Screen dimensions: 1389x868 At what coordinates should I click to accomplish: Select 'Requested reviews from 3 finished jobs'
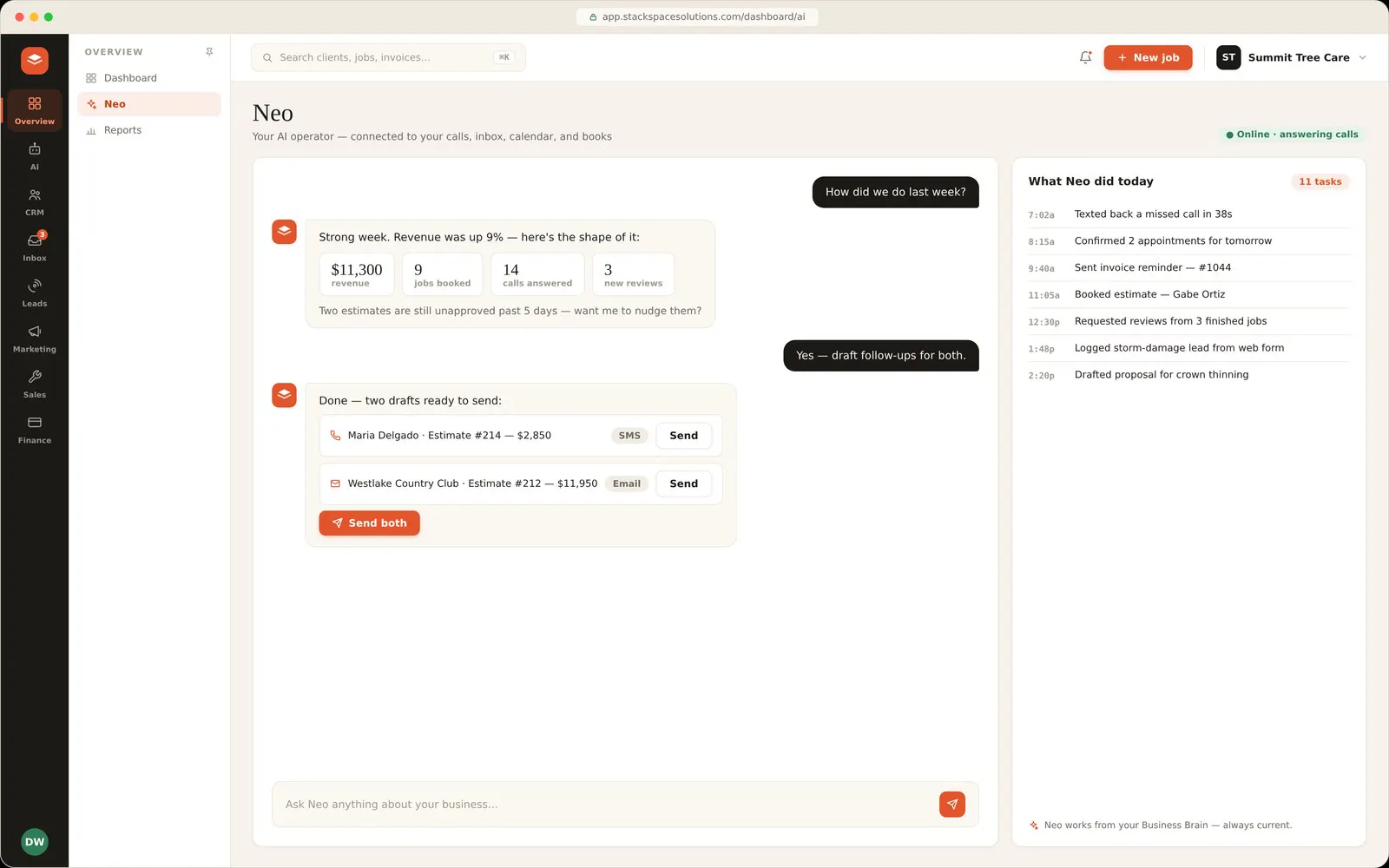point(1189,321)
